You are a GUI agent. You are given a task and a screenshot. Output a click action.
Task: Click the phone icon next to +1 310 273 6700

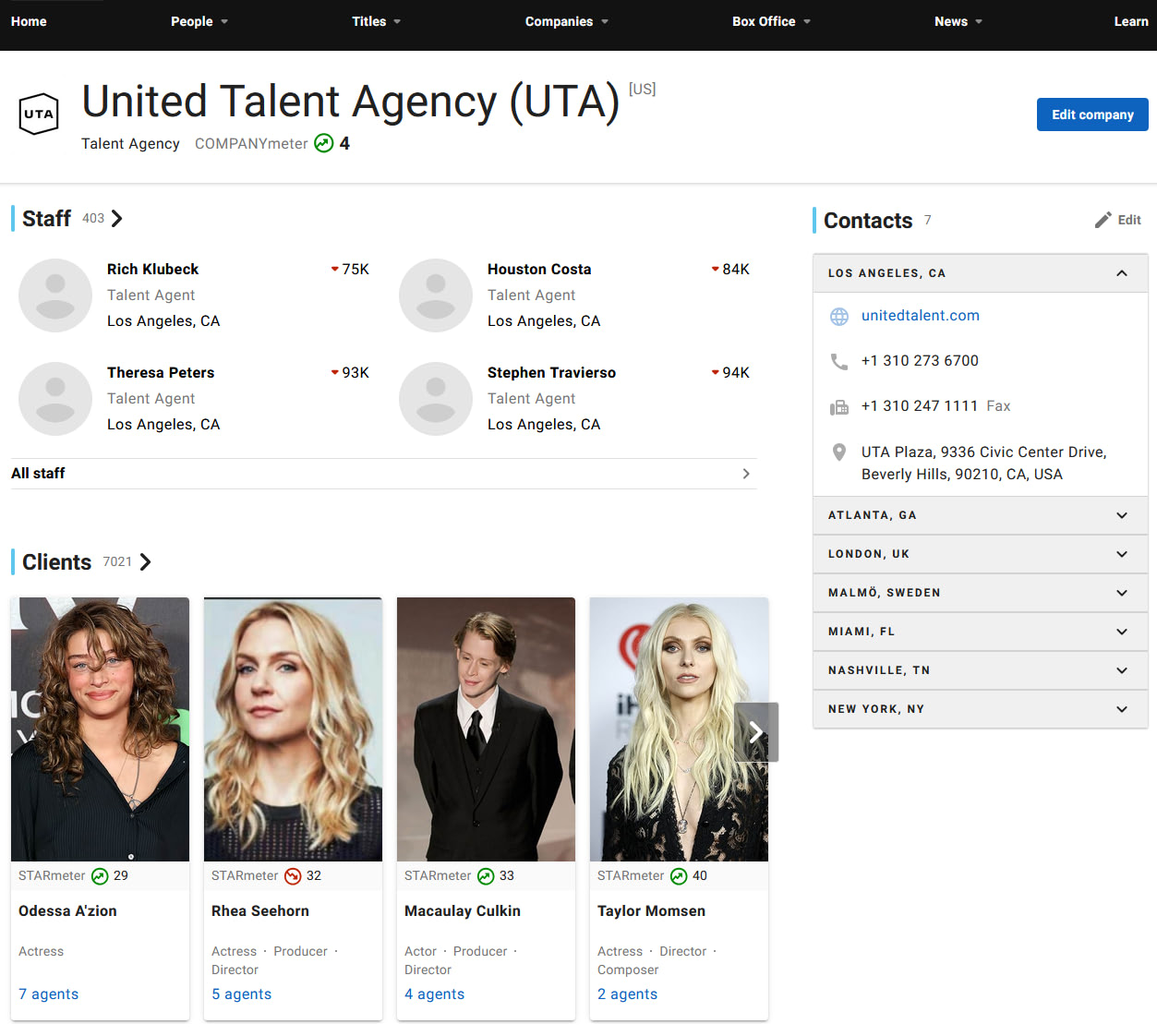(x=838, y=361)
